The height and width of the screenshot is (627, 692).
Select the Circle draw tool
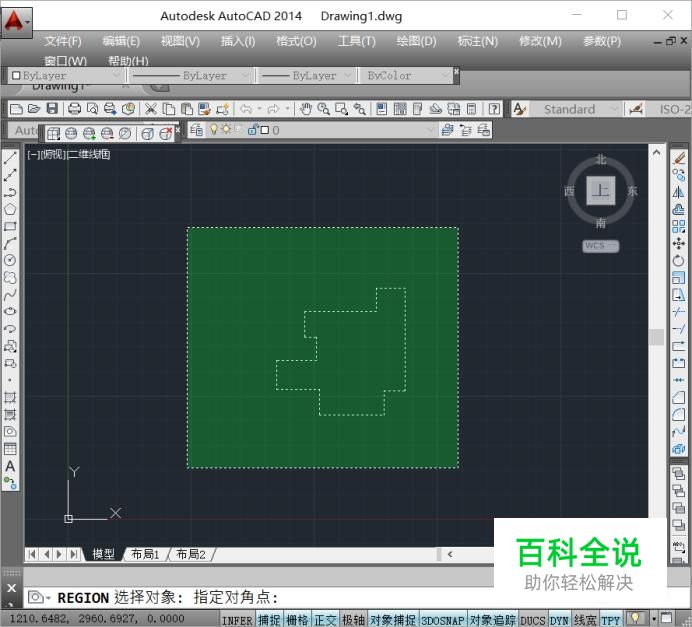pos(10,260)
